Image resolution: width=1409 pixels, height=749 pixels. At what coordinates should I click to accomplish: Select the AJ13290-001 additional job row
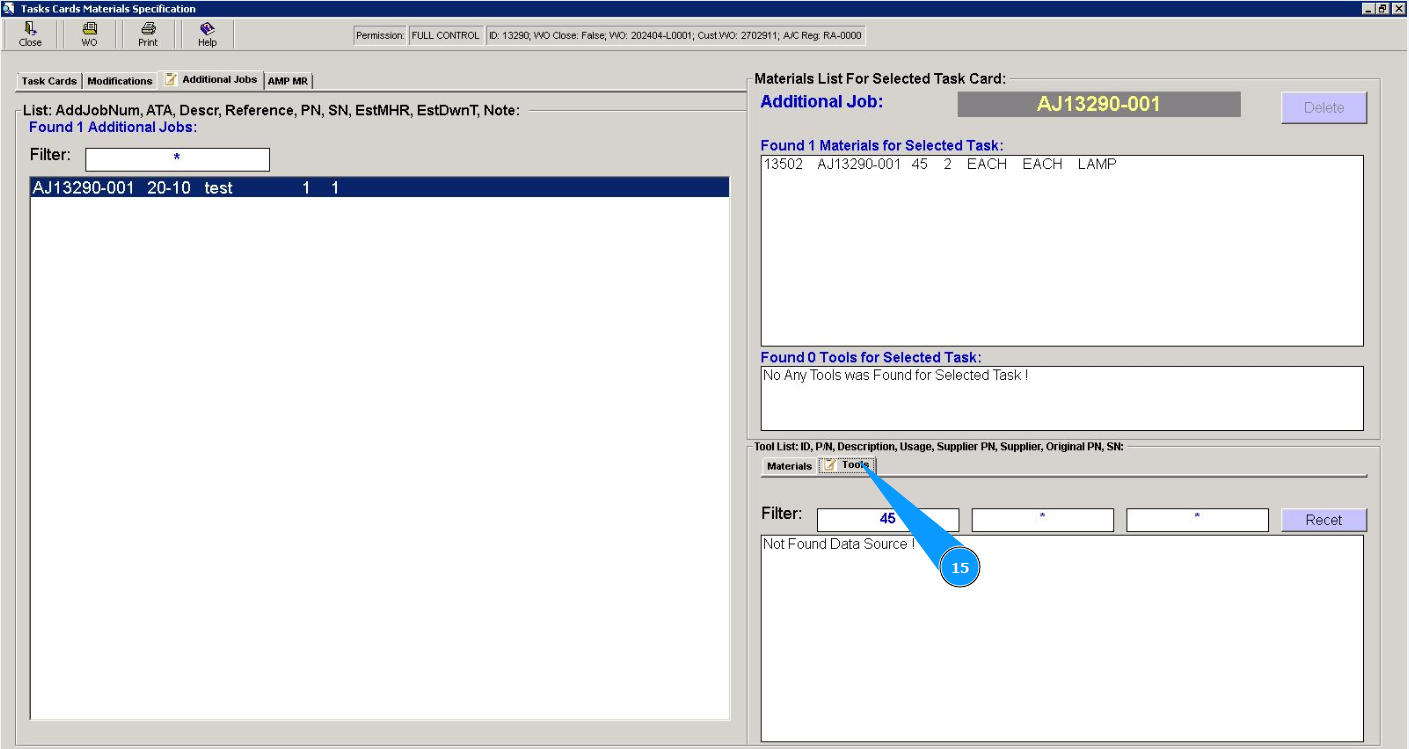pyautogui.click(x=380, y=187)
